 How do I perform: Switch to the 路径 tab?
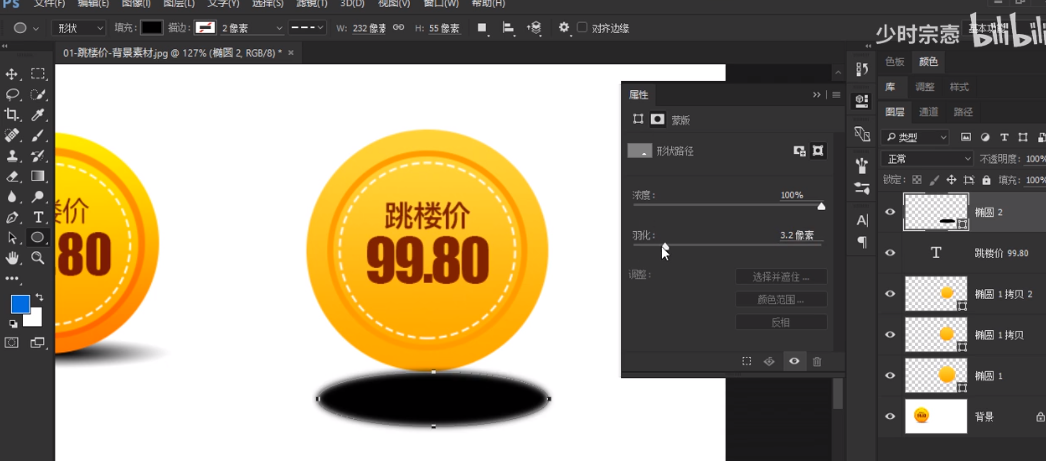pyautogui.click(x=963, y=112)
